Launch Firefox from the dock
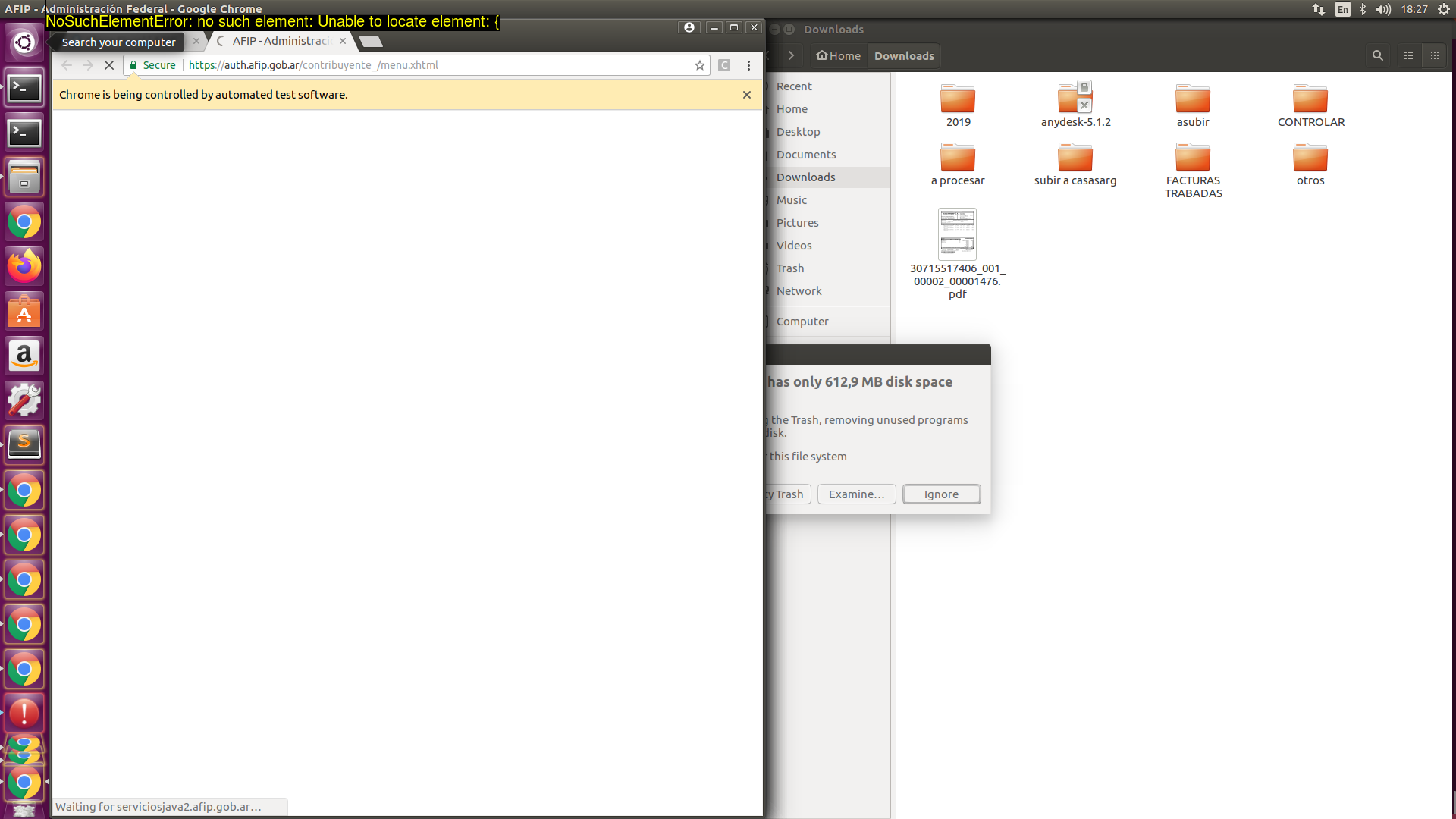1456x819 pixels. click(24, 267)
